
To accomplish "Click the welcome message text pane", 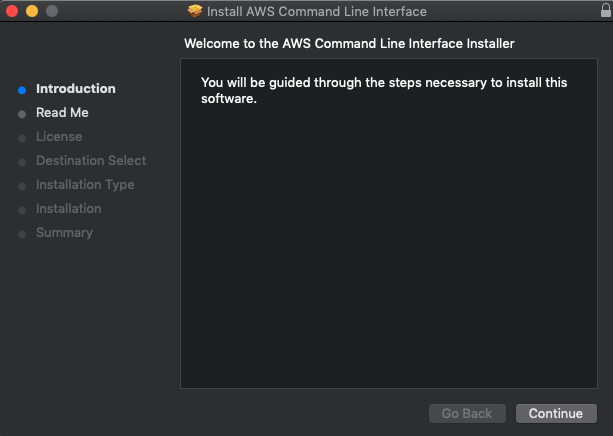I will click(389, 223).
